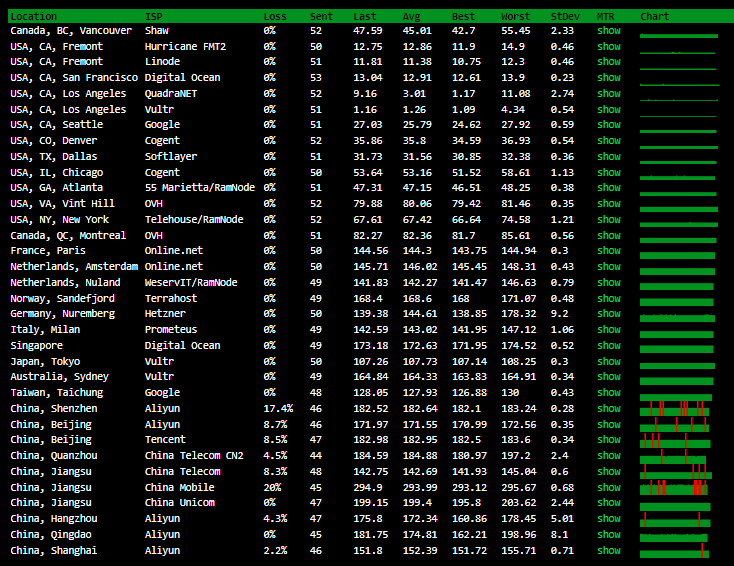Click the Avg column header
This screenshot has height=566, width=734.
[411, 16]
